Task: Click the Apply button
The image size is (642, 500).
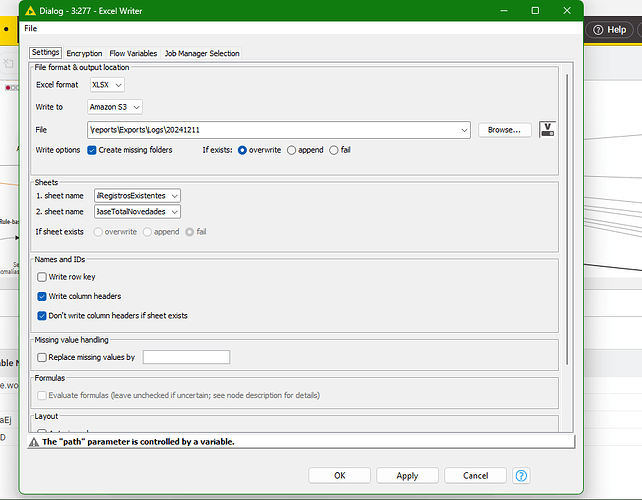Action: [x=407, y=475]
